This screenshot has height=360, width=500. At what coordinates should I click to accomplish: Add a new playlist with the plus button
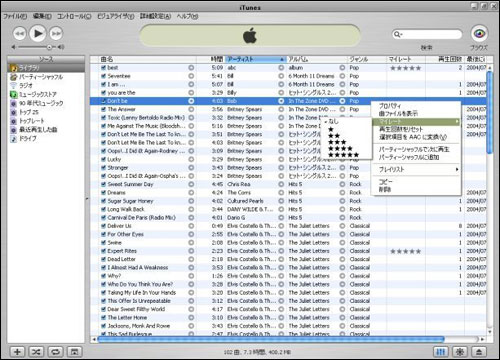click(17, 352)
